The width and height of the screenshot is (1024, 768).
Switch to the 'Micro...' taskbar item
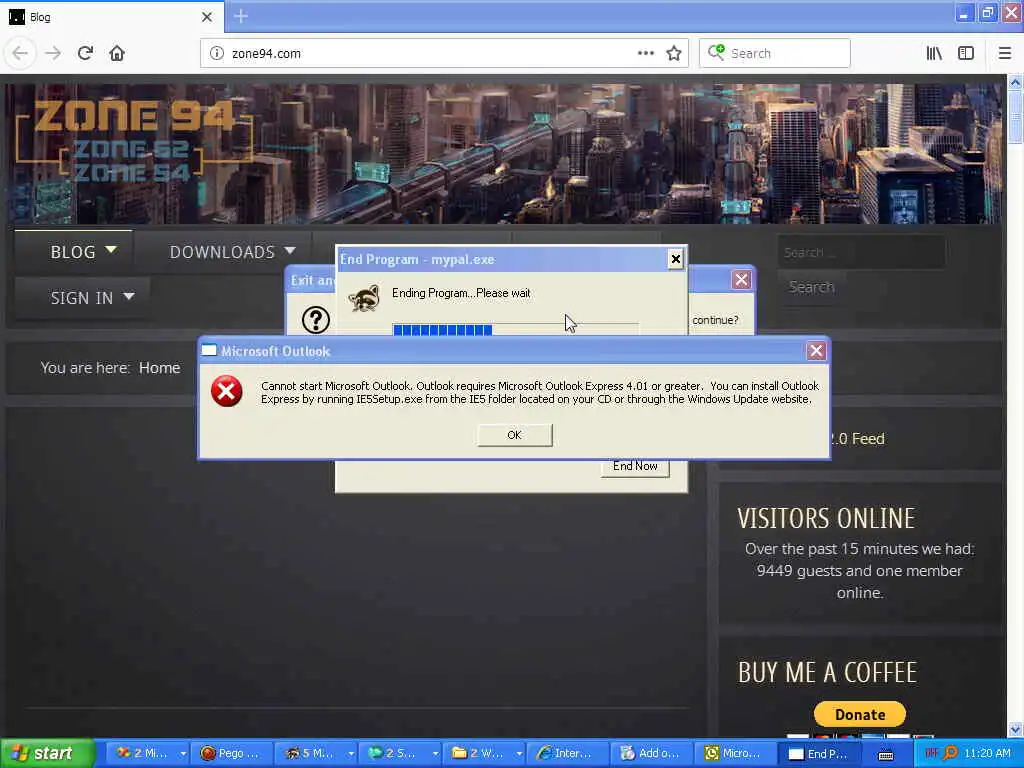(735, 753)
